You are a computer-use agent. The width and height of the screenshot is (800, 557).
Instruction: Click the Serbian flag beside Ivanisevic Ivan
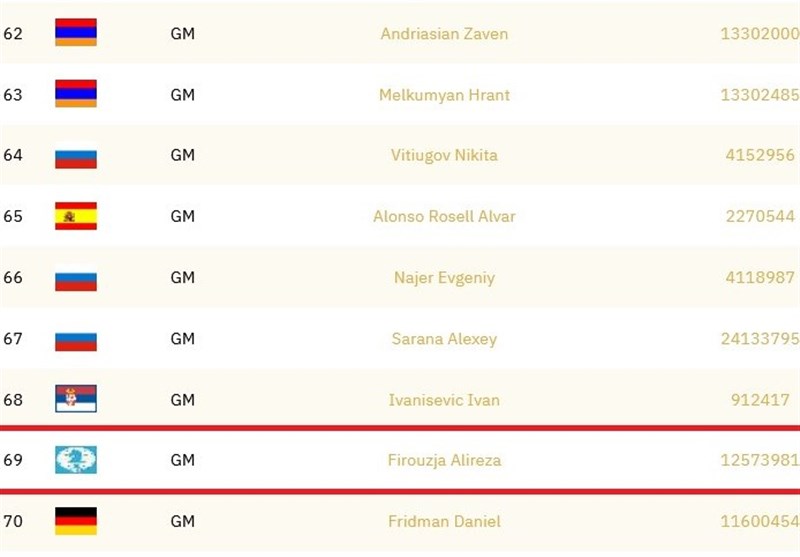tap(75, 400)
